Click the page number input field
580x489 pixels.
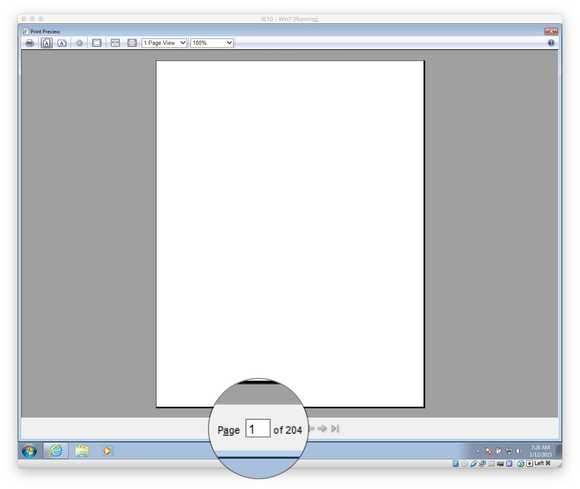tap(258, 428)
